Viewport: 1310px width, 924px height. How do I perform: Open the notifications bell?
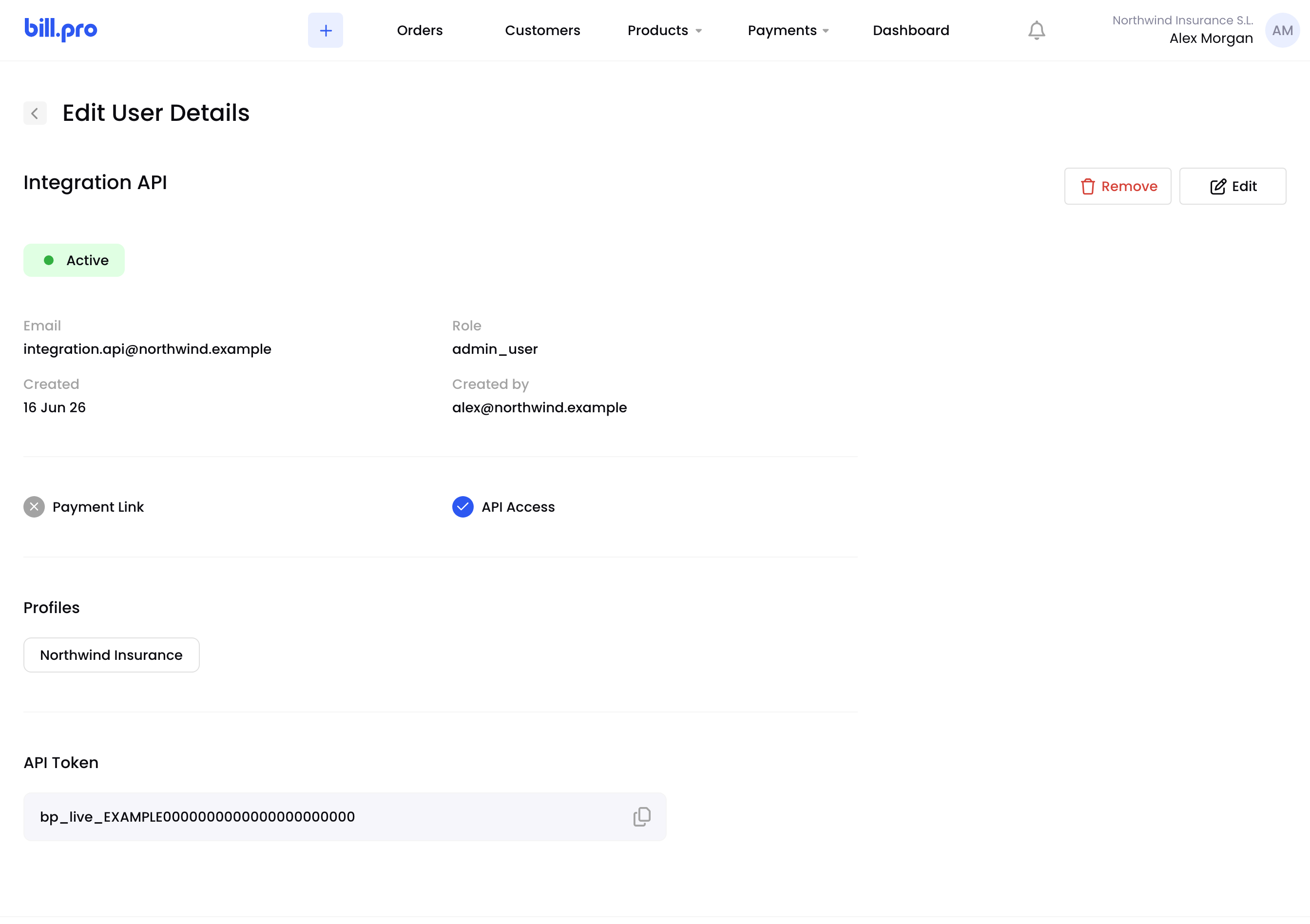coord(1036,30)
